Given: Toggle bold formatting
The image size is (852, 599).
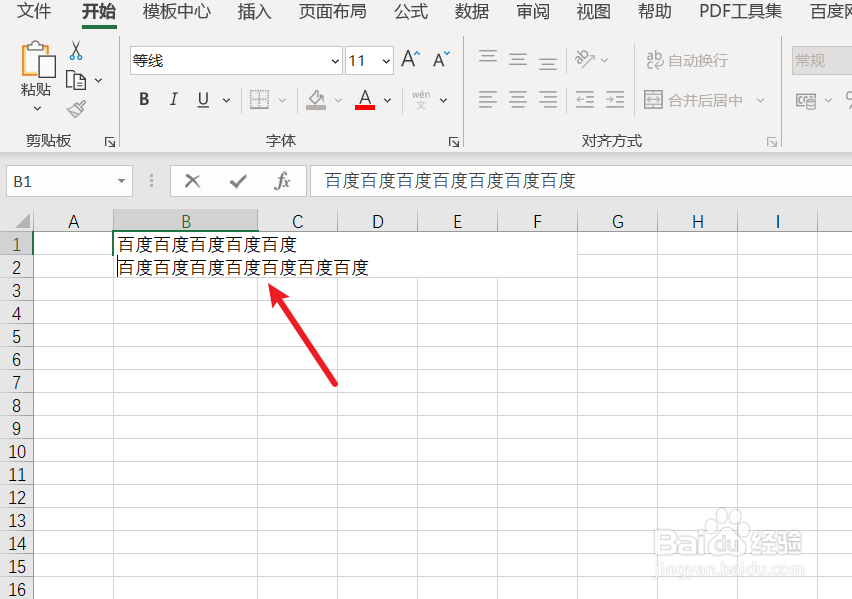Looking at the screenshot, I should (x=144, y=99).
